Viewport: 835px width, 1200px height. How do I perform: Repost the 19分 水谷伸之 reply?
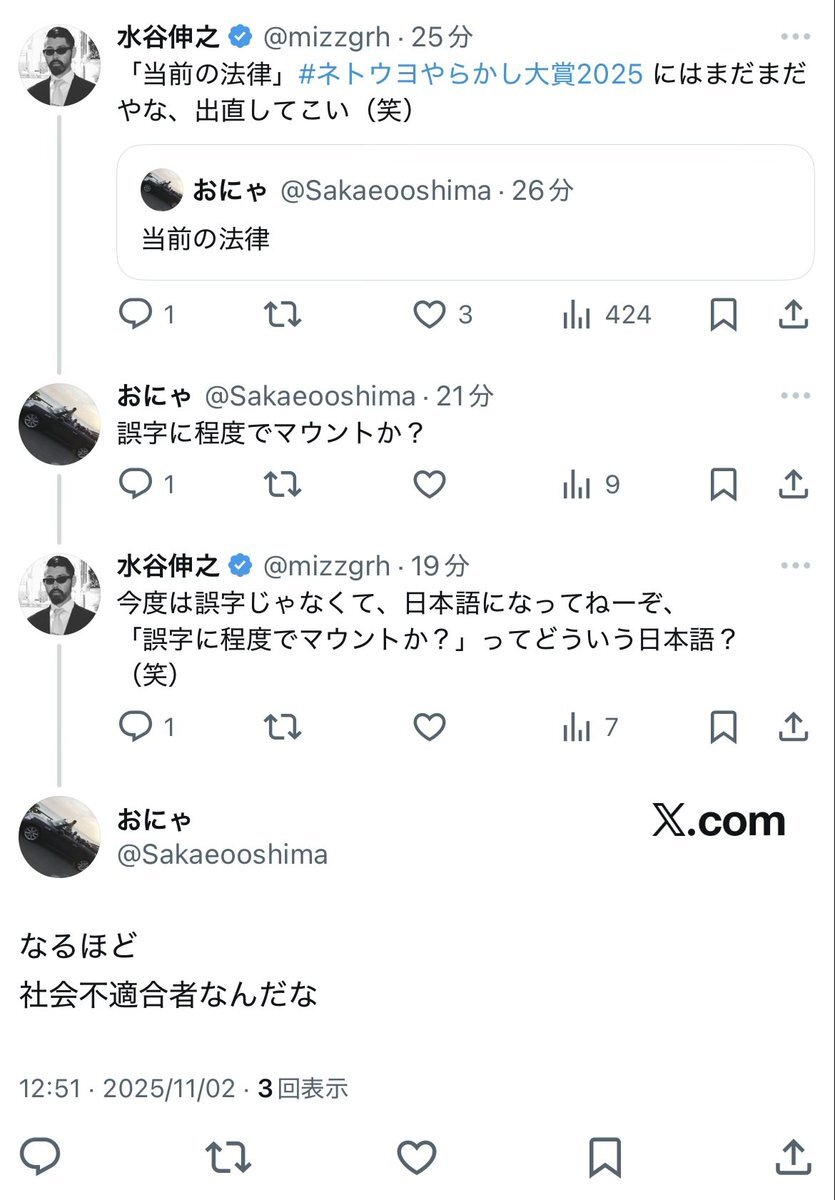[x=282, y=727]
